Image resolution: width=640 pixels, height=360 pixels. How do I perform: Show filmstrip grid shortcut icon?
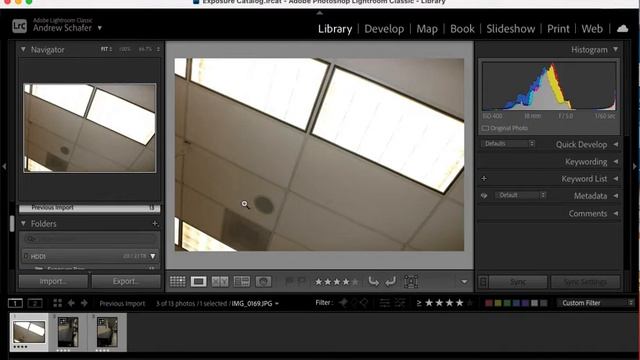(58, 303)
